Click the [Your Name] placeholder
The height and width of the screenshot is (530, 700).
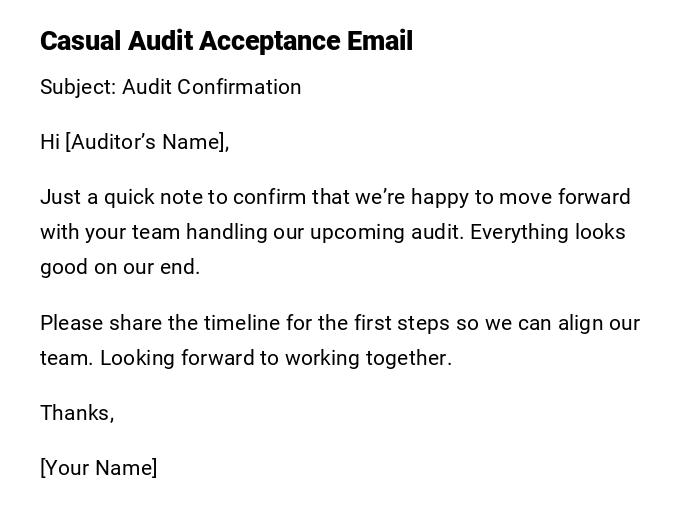click(x=98, y=468)
